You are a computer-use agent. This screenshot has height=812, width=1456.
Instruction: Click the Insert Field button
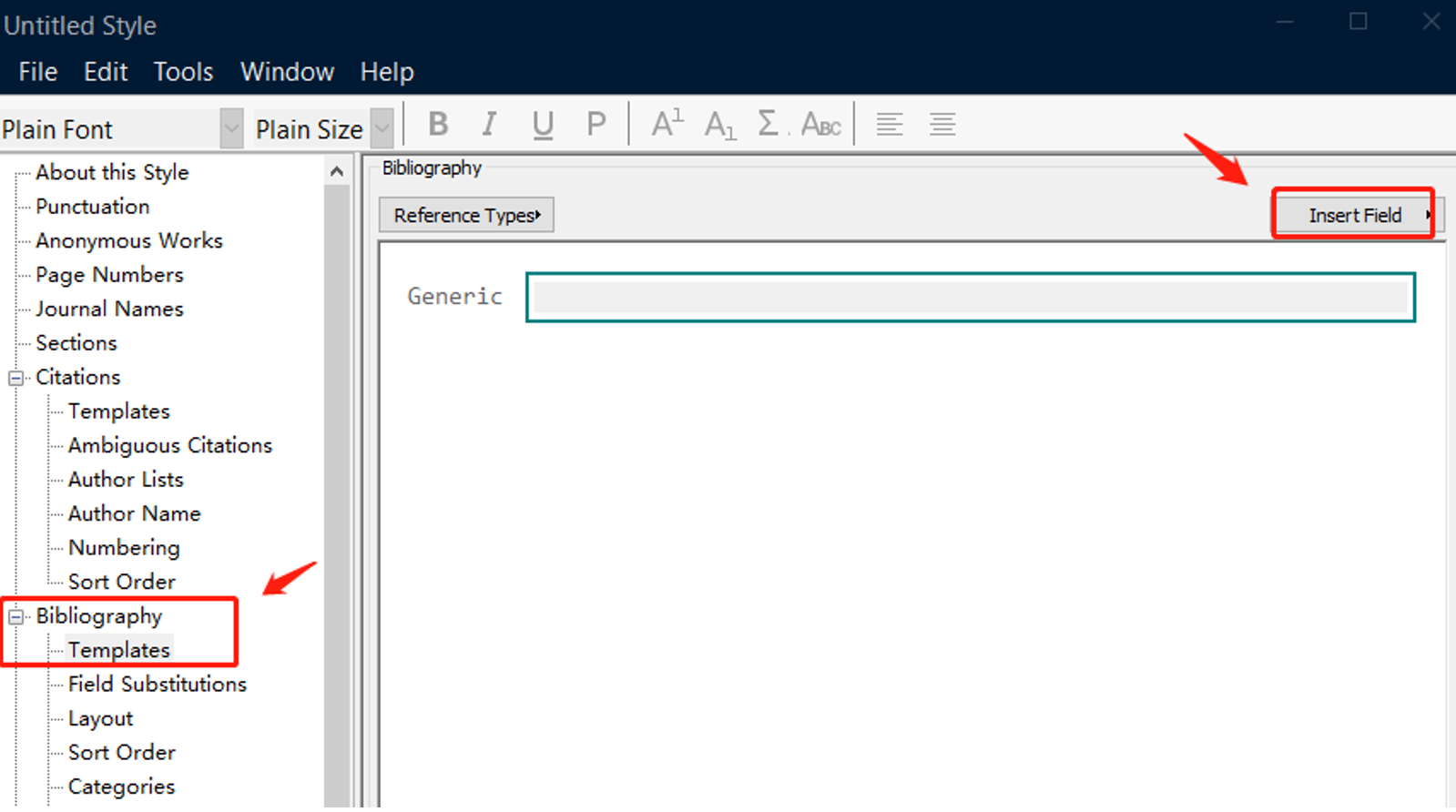click(1354, 215)
